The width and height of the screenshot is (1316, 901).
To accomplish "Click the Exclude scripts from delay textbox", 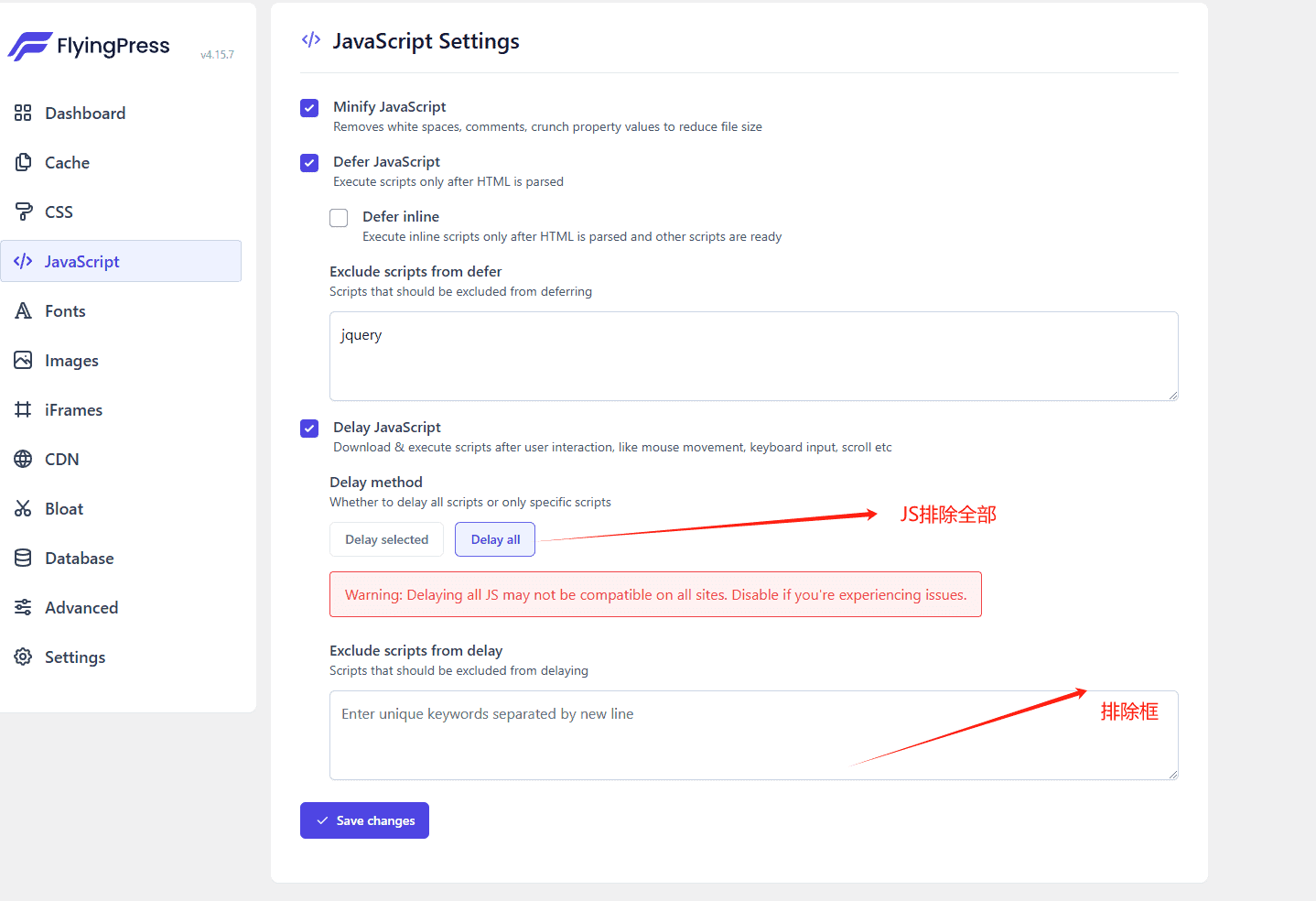I will 753,735.
